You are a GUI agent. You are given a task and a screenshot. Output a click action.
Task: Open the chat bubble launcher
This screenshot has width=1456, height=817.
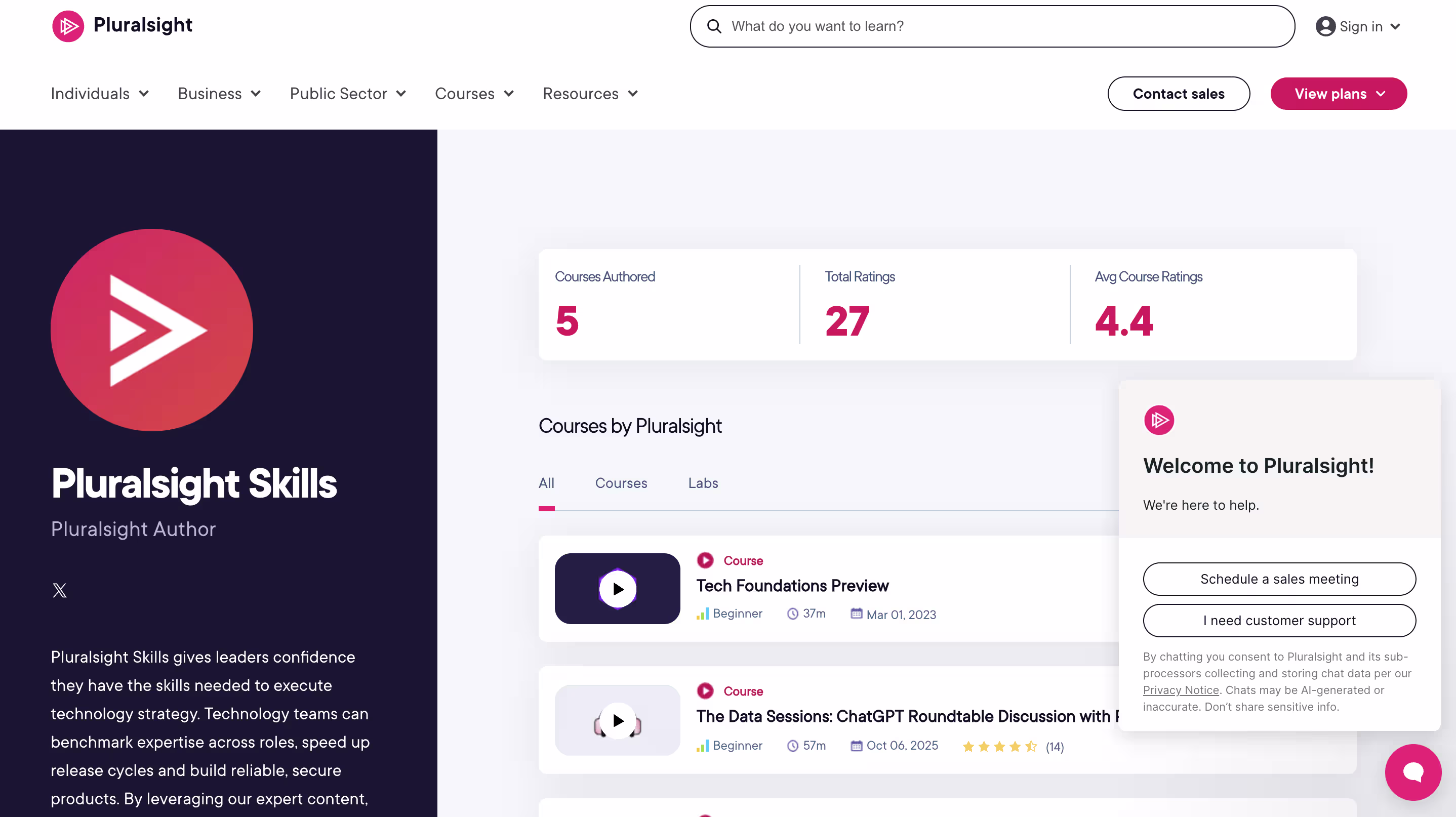[1412, 772]
